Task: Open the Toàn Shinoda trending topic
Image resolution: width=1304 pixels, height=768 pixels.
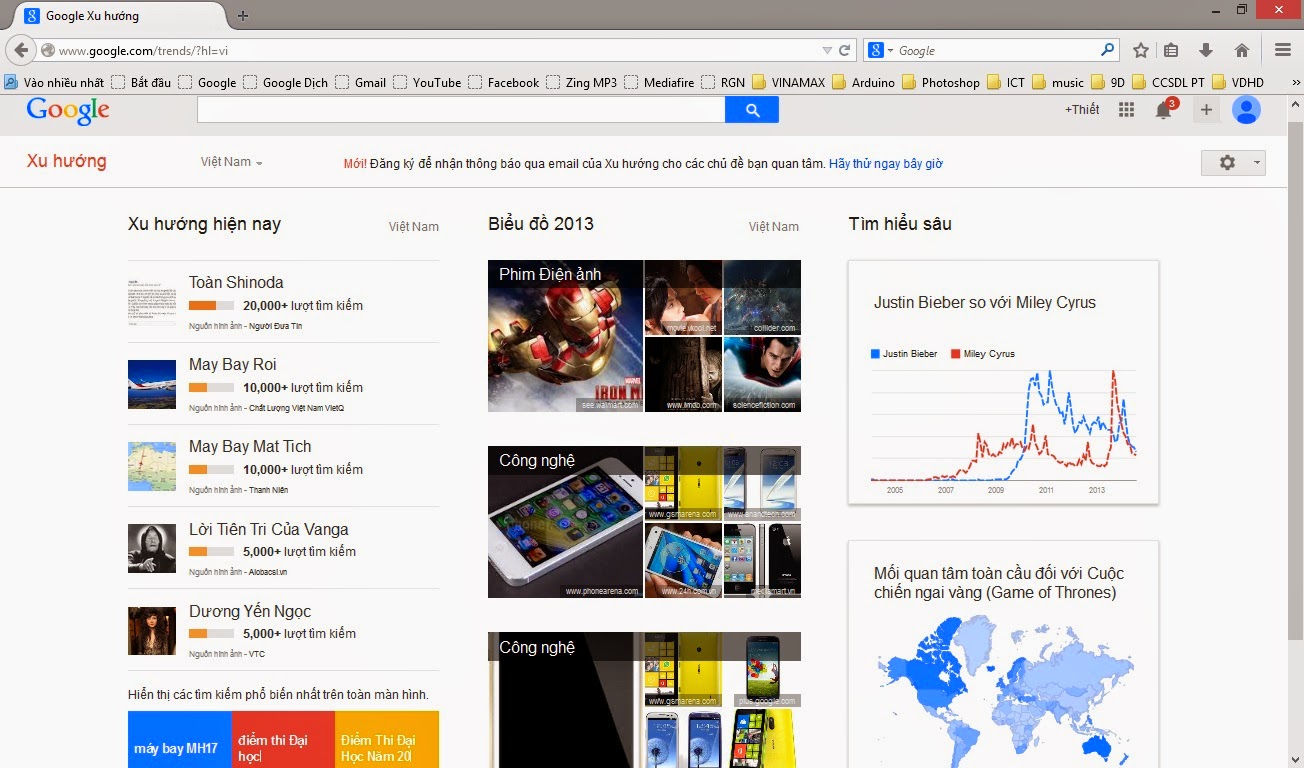Action: pyautogui.click(x=236, y=282)
